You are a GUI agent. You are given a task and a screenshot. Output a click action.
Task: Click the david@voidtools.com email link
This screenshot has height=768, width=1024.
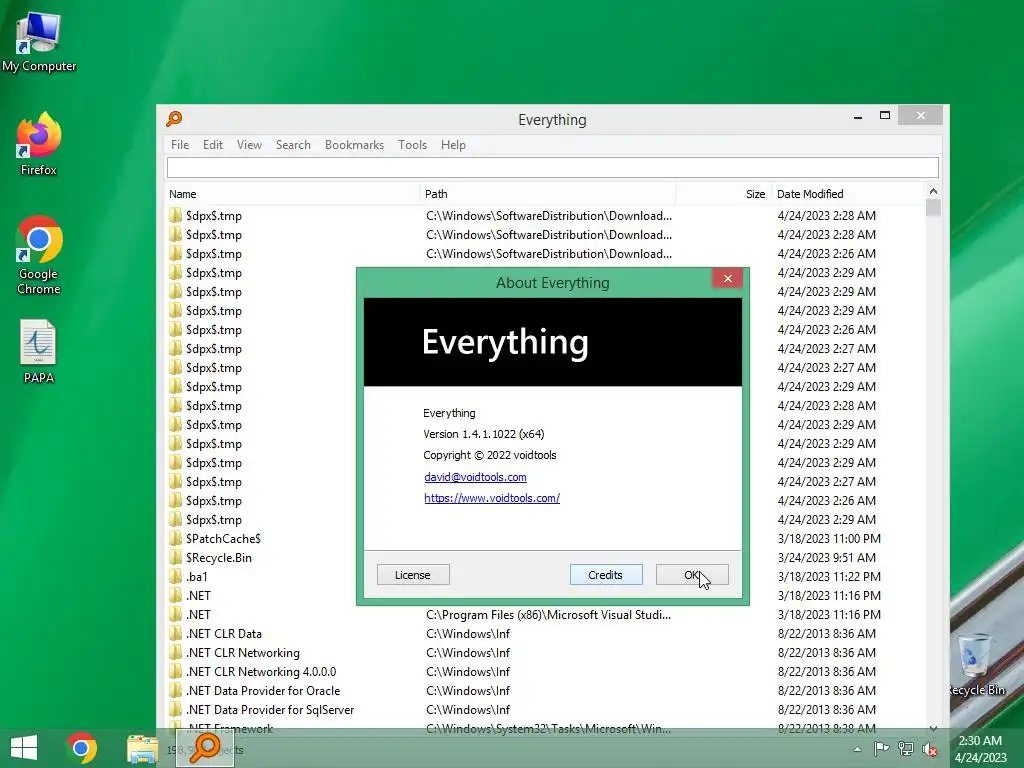[x=475, y=477]
